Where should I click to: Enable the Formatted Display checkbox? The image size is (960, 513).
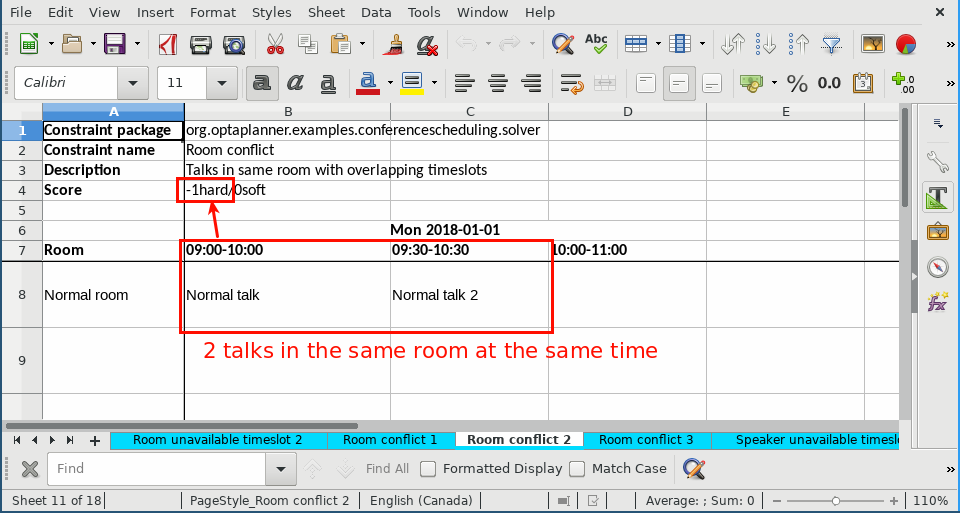click(428, 468)
